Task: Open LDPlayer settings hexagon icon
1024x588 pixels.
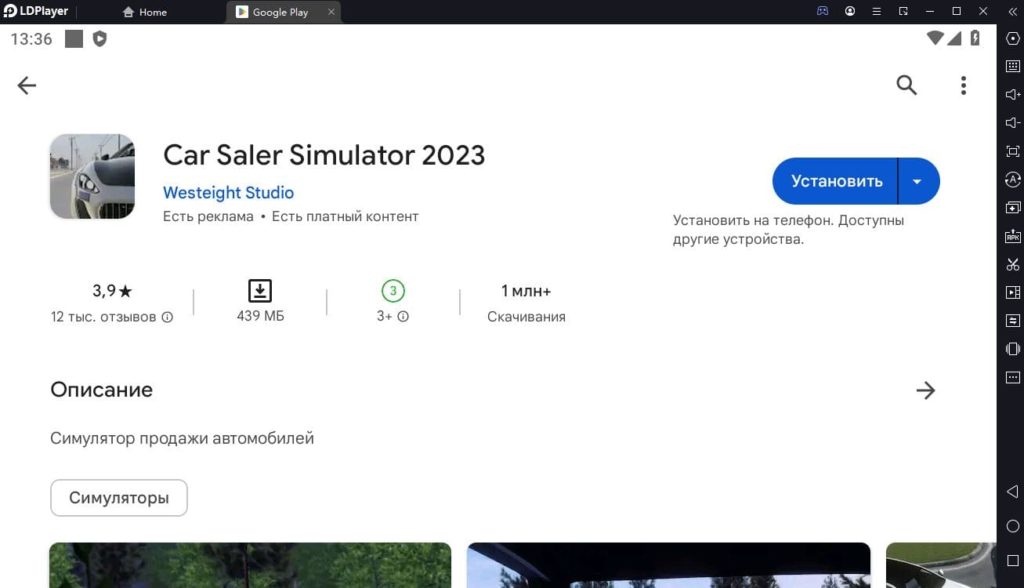Action: click(x=1012, y=39)
